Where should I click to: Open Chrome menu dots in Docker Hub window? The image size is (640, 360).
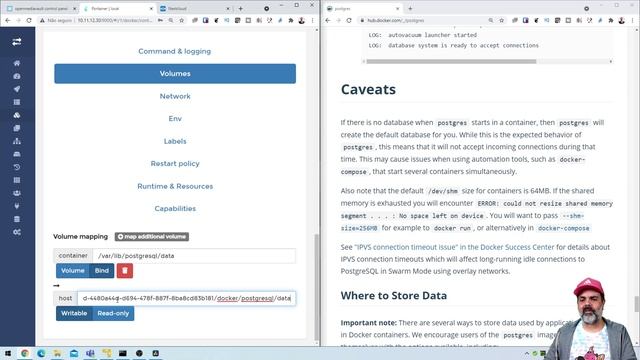click(x=632, y=20)
